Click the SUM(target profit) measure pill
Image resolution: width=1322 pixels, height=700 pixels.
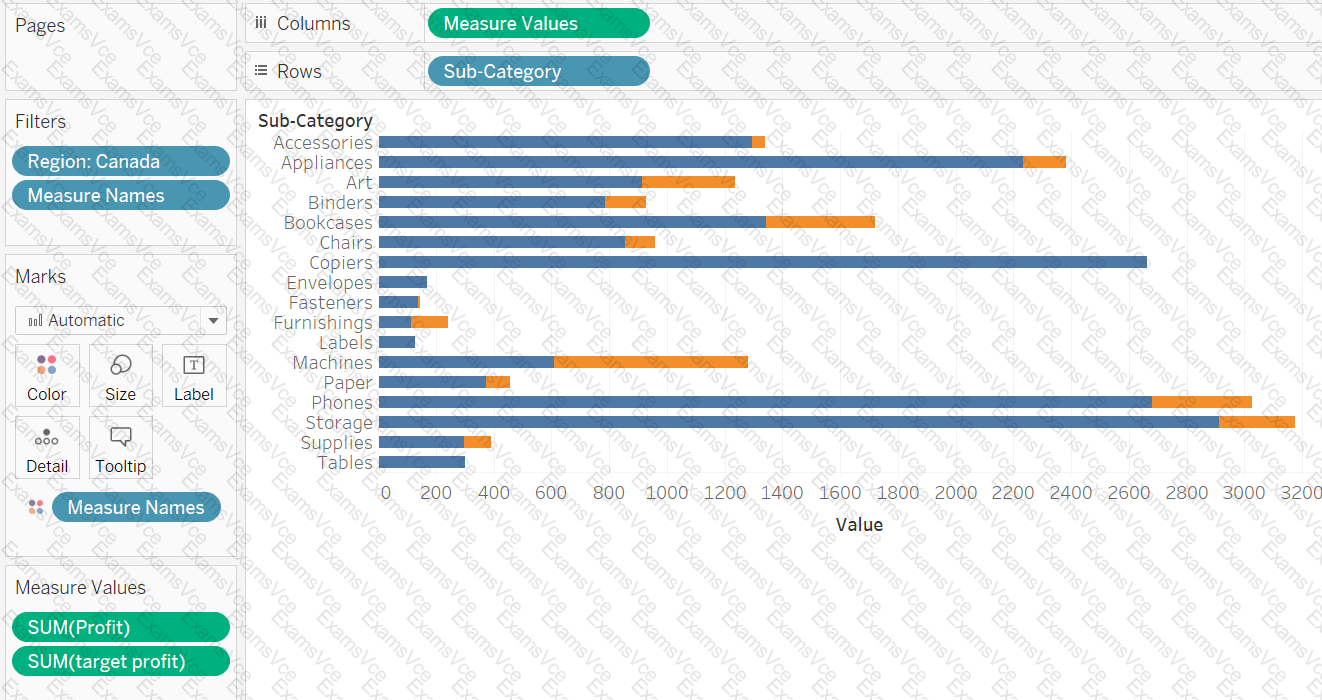click(x=121, y=661)
